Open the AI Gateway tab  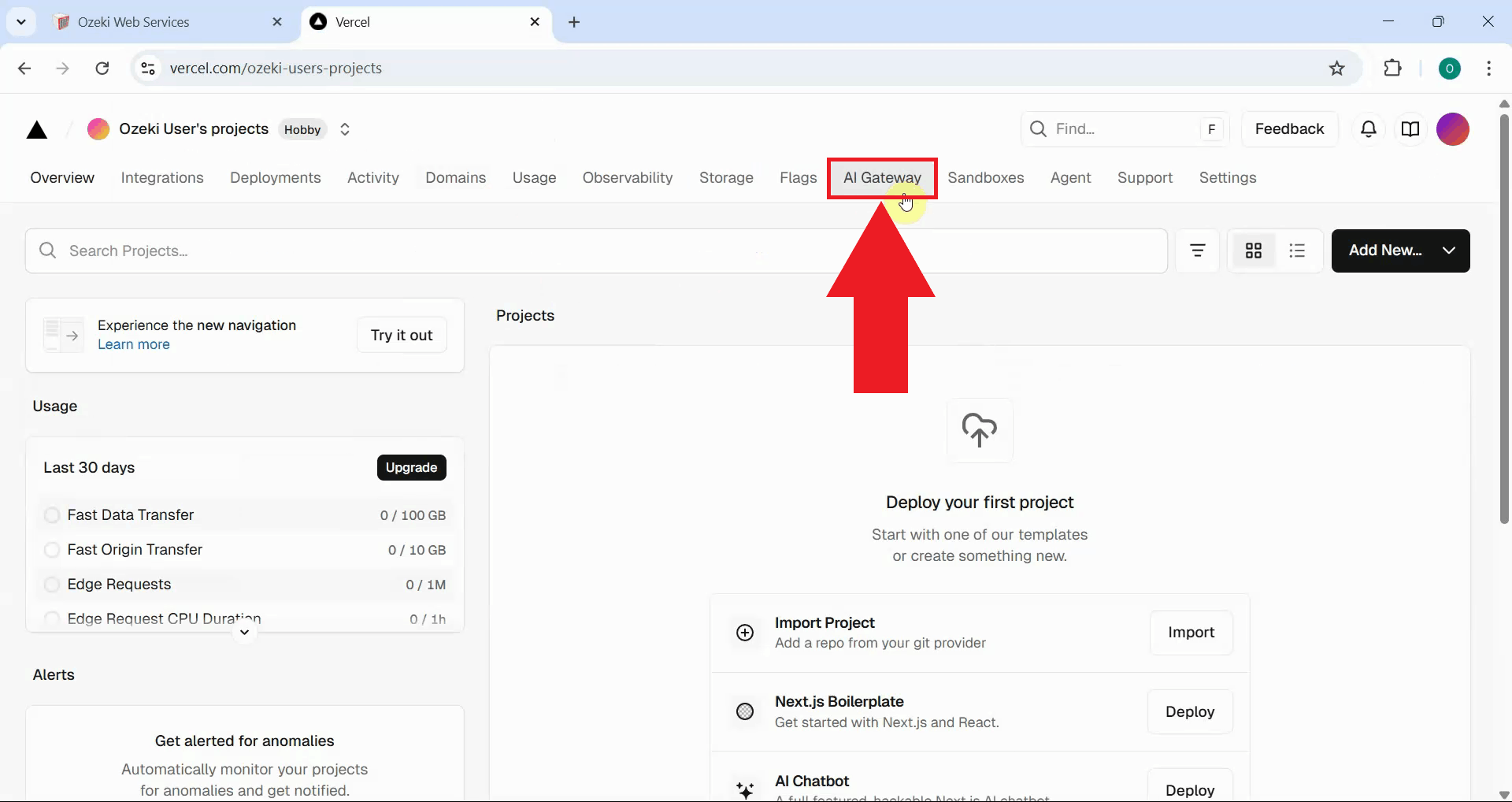pyautogui.click(x=881, y=178)
